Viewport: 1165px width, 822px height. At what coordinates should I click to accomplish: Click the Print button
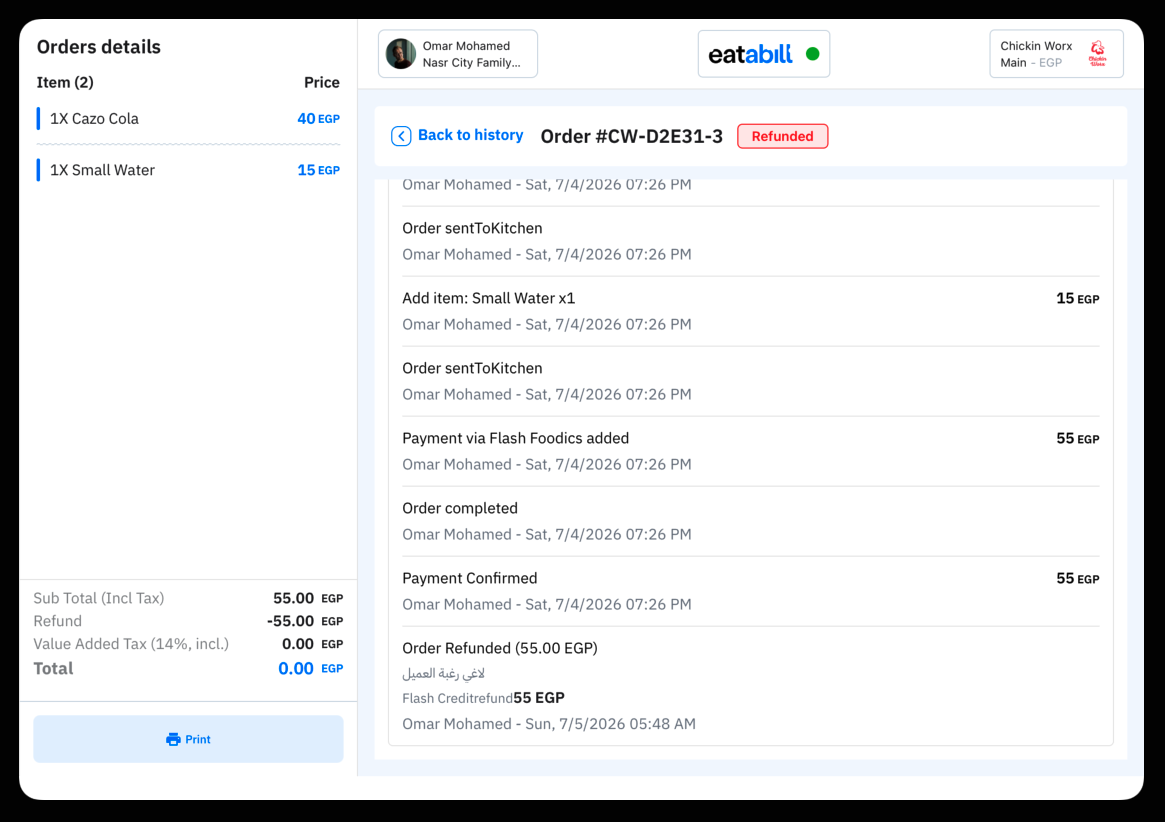click(189, 740)
